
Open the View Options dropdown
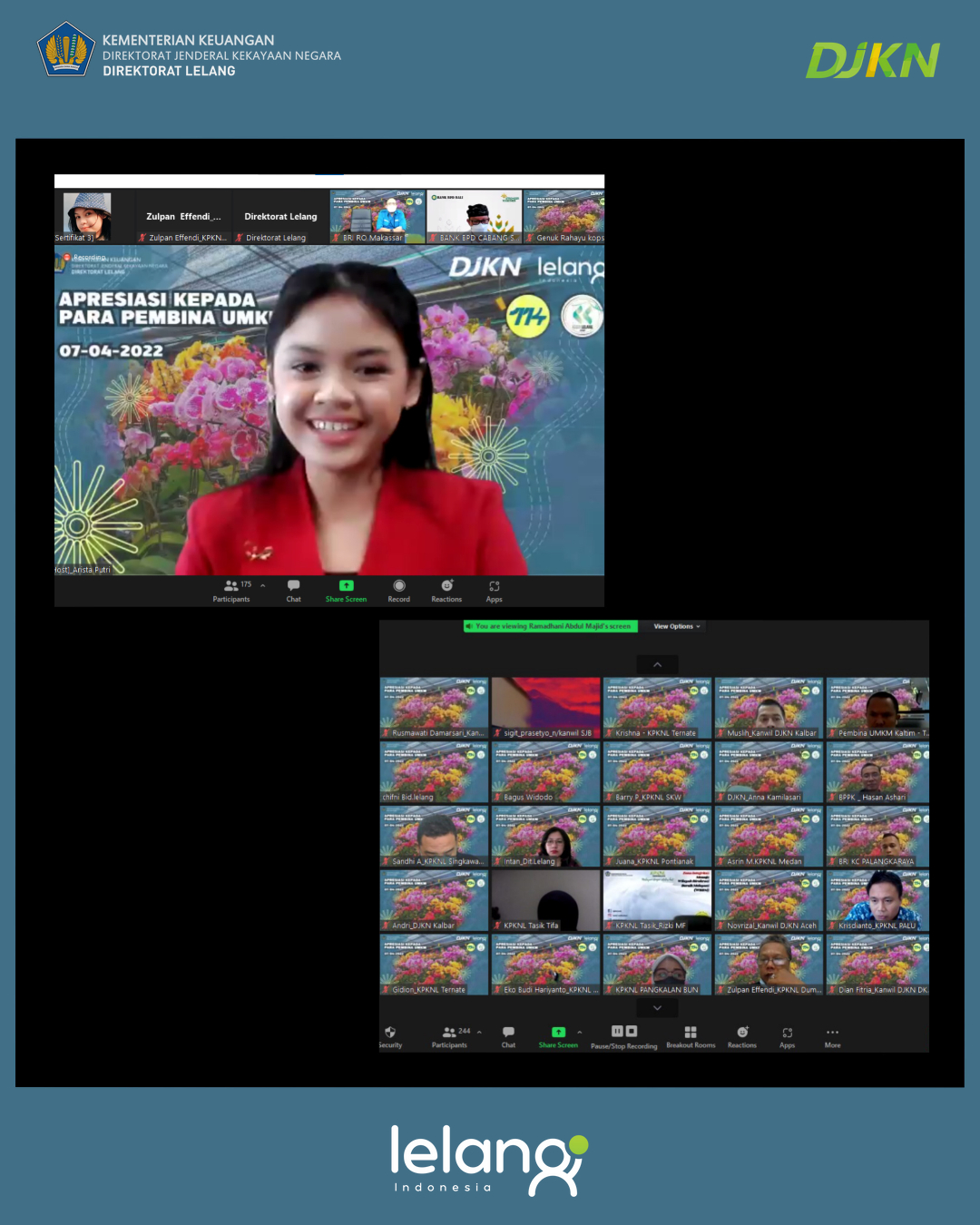point(677,626)
